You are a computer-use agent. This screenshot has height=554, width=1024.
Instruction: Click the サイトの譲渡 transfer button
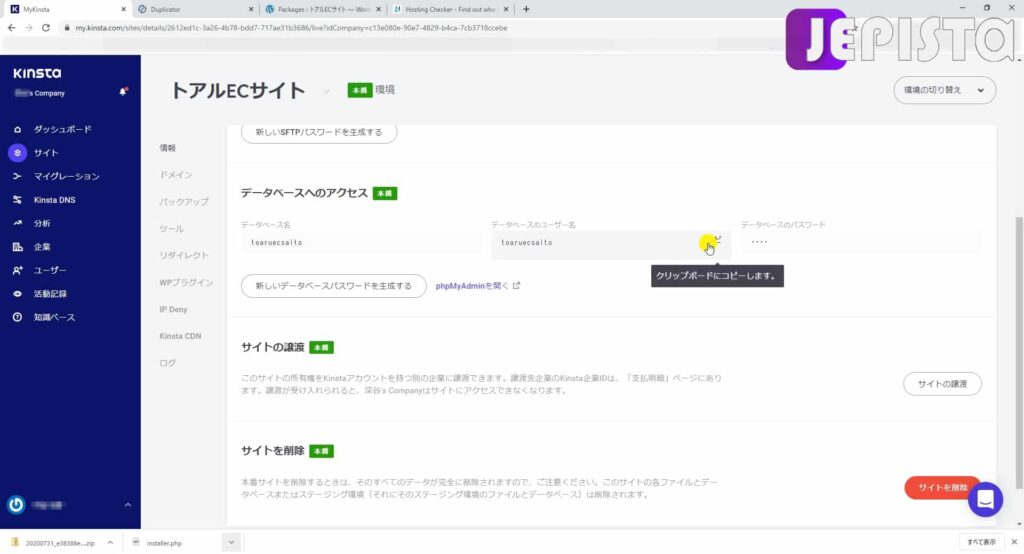tap(942, 384)
